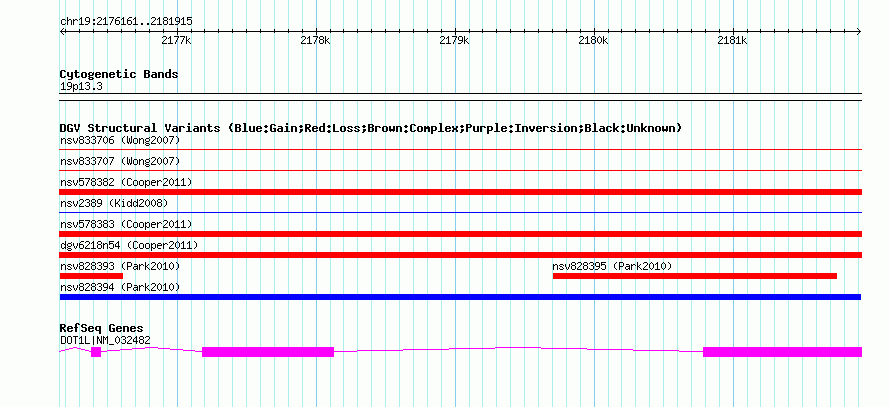Select the nsv828395 (Park2010) label
Viewport: 890px width, 407px height.
point(612,266)
